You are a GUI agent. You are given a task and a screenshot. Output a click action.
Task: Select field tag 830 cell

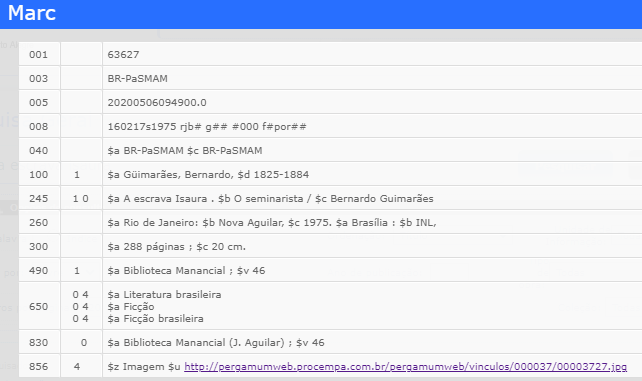(38, 343)
